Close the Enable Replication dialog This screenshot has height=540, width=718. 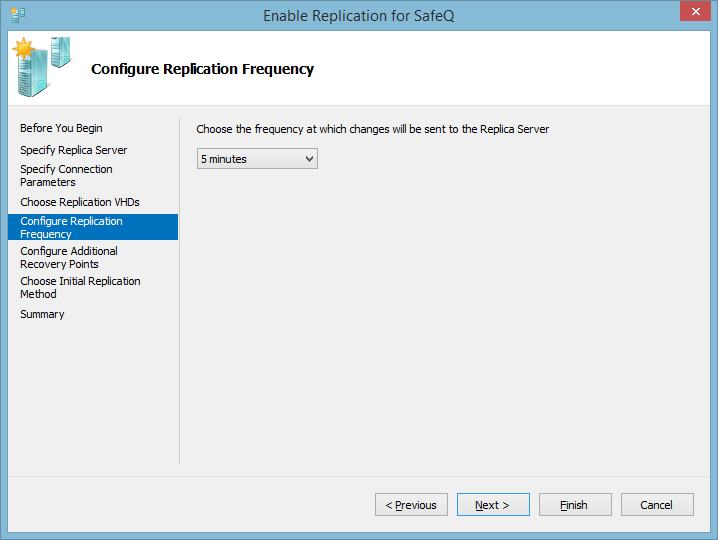[692, 12]
